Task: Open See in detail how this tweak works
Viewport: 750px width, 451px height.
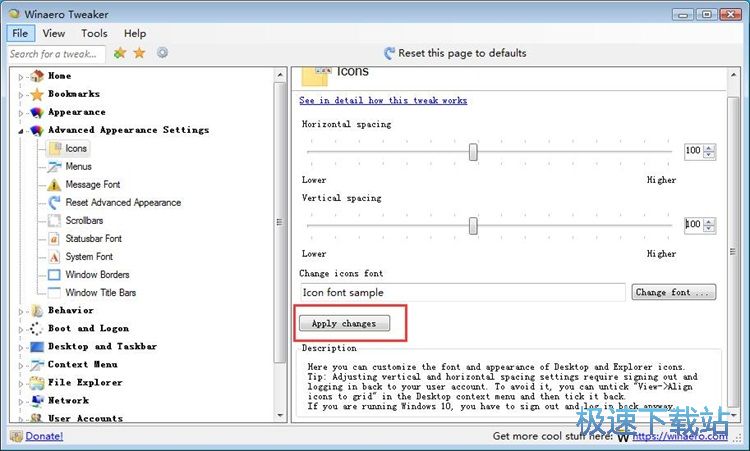Action: pyautogui.click(x=383, y=100)
